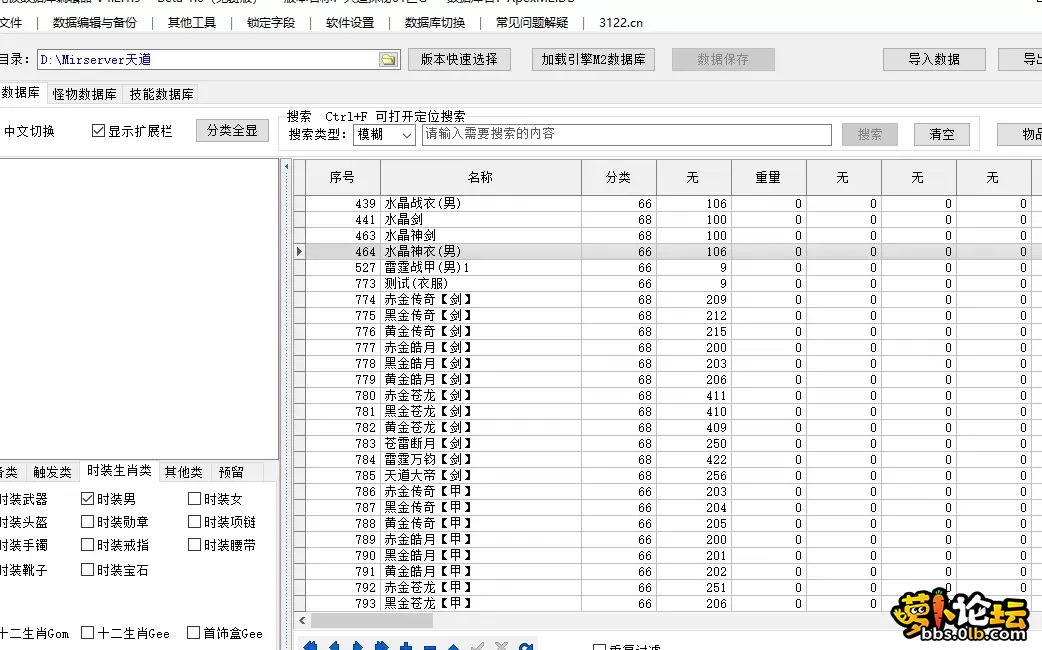1042x650 pixels.
Task: Click the current-row indicator arrow at row 464
Action: pos(299,251)
